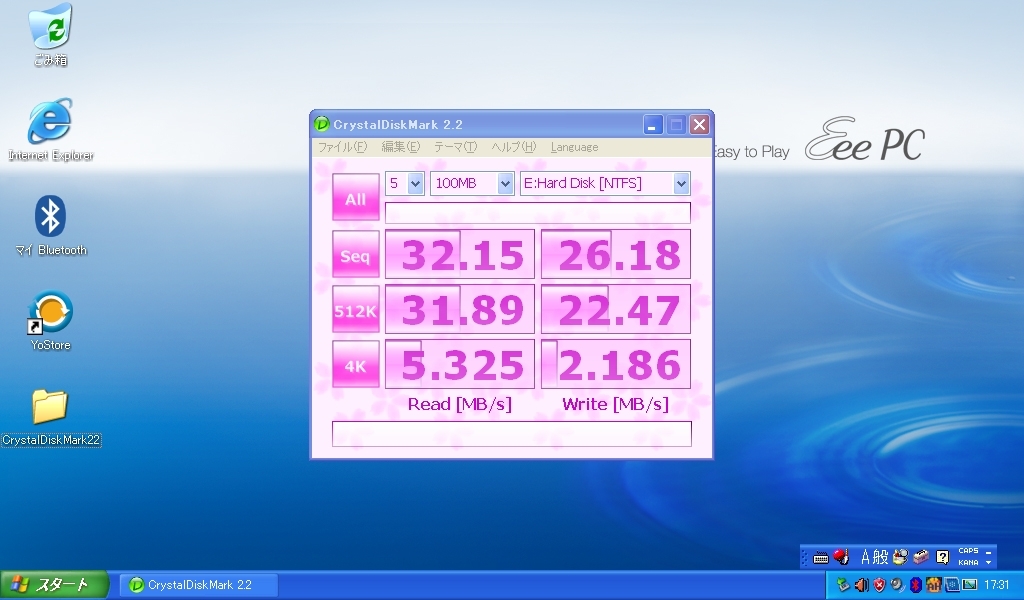Viewport: 1024px width, 600px height.
Task: Open the IME tools toolbox icon
Action: pos(921,556)
